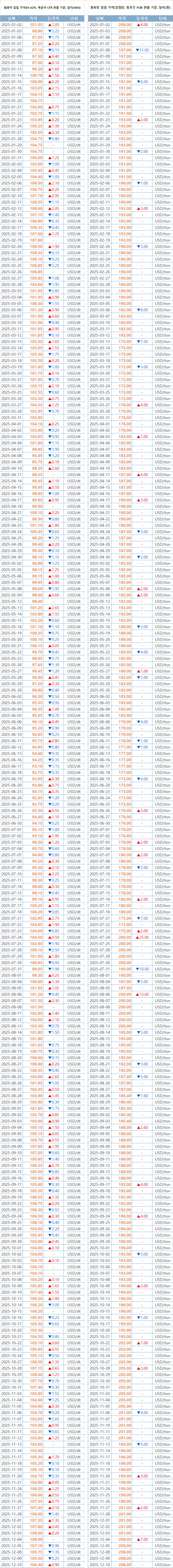Click the 가격 header in the iron ore table
Image resolution: width=173 pixels, height=1568 pixels.
[37, 18]
